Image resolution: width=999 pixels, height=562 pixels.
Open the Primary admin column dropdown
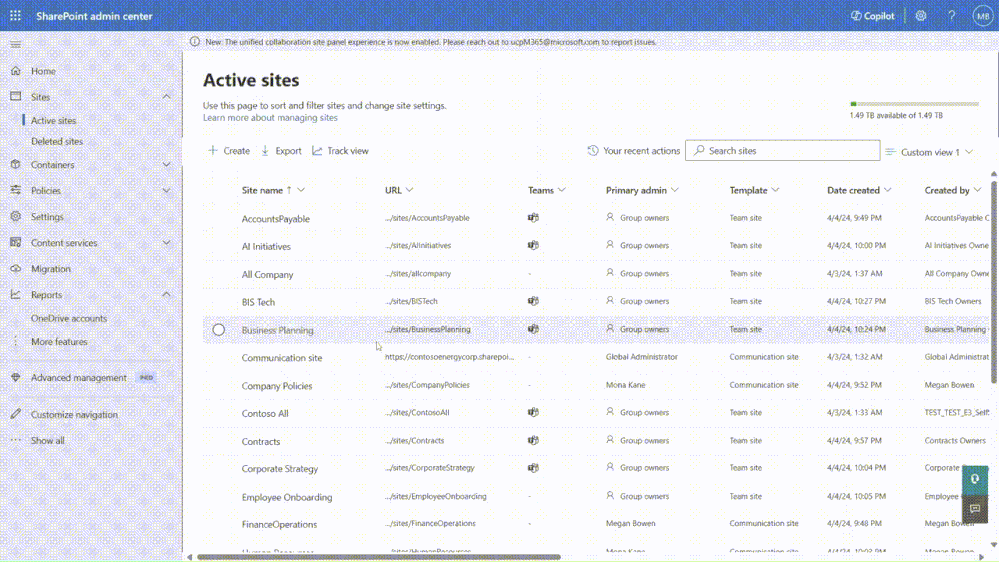[675, 190]
